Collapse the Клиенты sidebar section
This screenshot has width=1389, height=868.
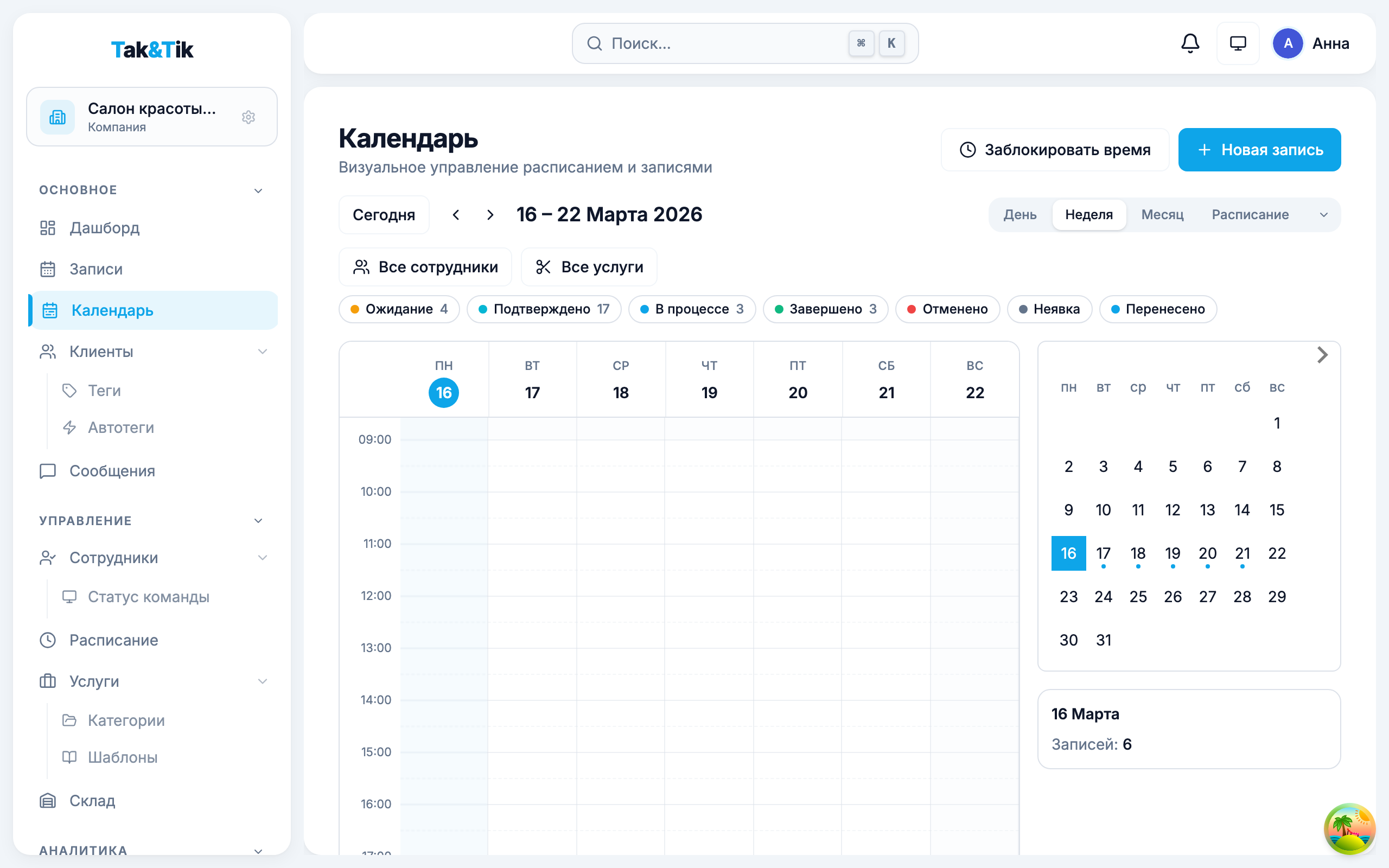(264, 352)
